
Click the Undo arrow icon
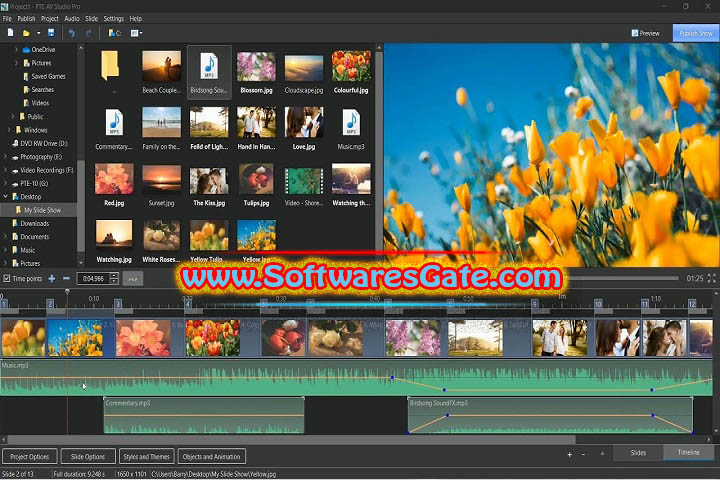72,33
